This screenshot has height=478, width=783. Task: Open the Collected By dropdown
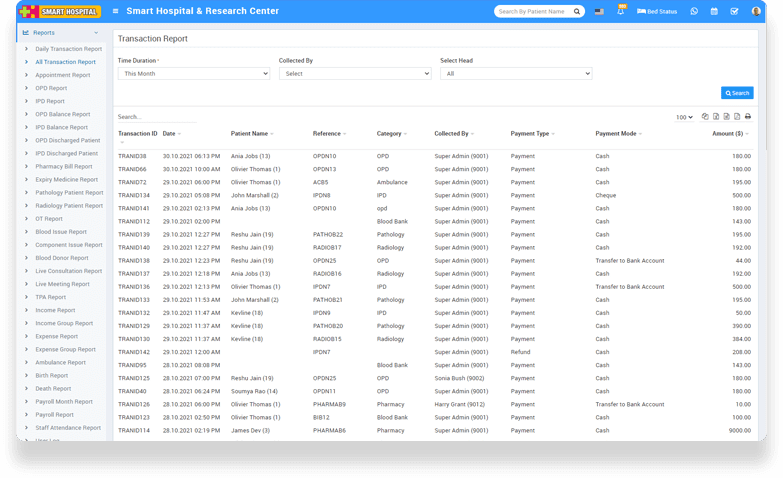354,73
